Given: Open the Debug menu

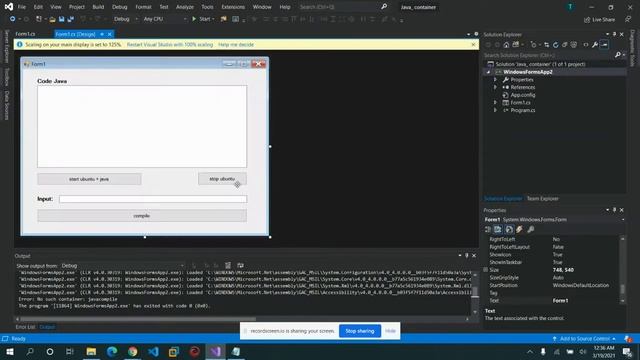Looking at the screenshot, I should pos(120,7).
